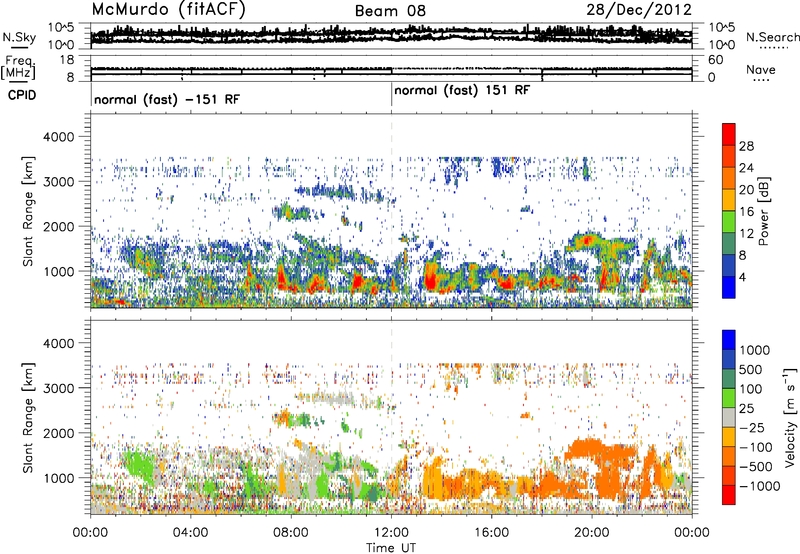Click the date '28/Dec/2012'

point(639,10)
